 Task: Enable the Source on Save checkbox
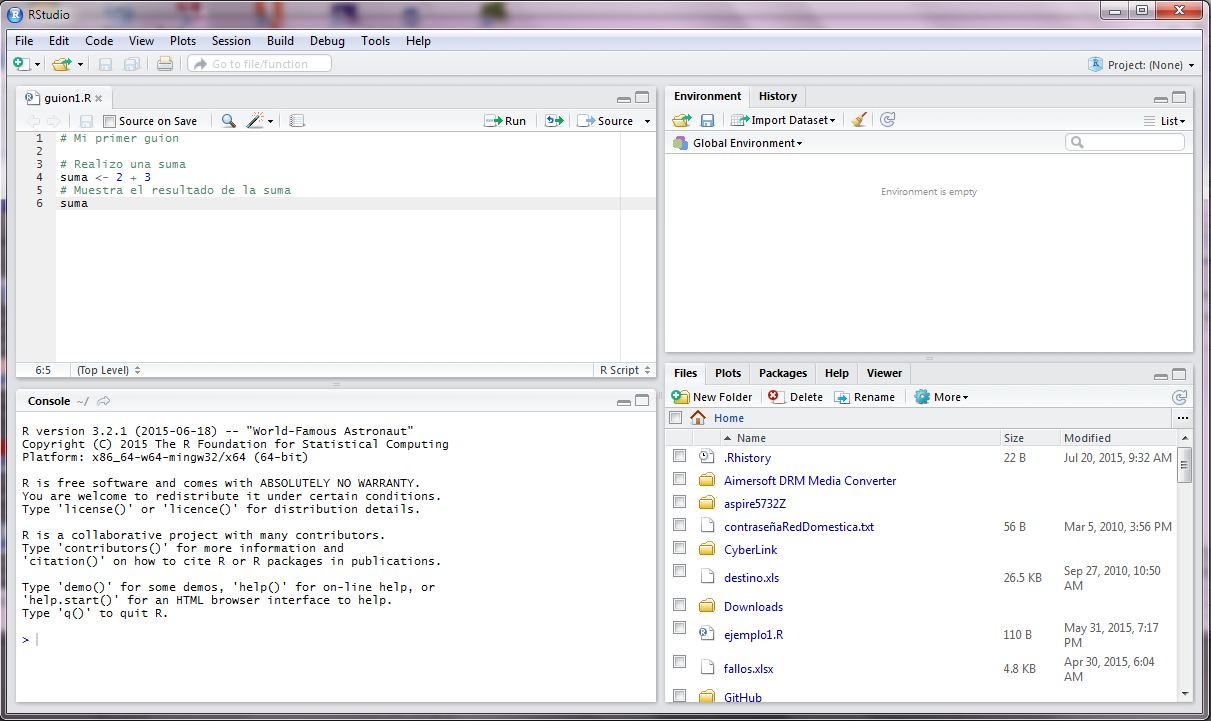tap(110, 121)
